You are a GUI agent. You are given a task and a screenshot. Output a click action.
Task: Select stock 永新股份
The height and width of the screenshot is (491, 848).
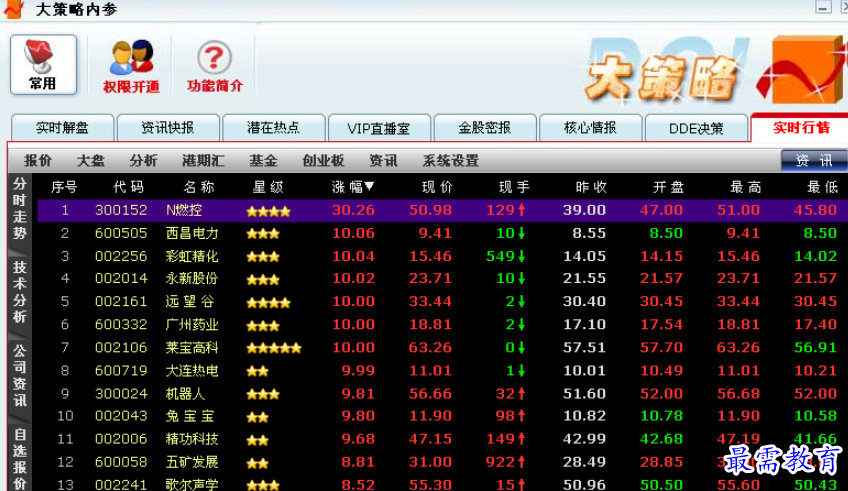[192, 278]
